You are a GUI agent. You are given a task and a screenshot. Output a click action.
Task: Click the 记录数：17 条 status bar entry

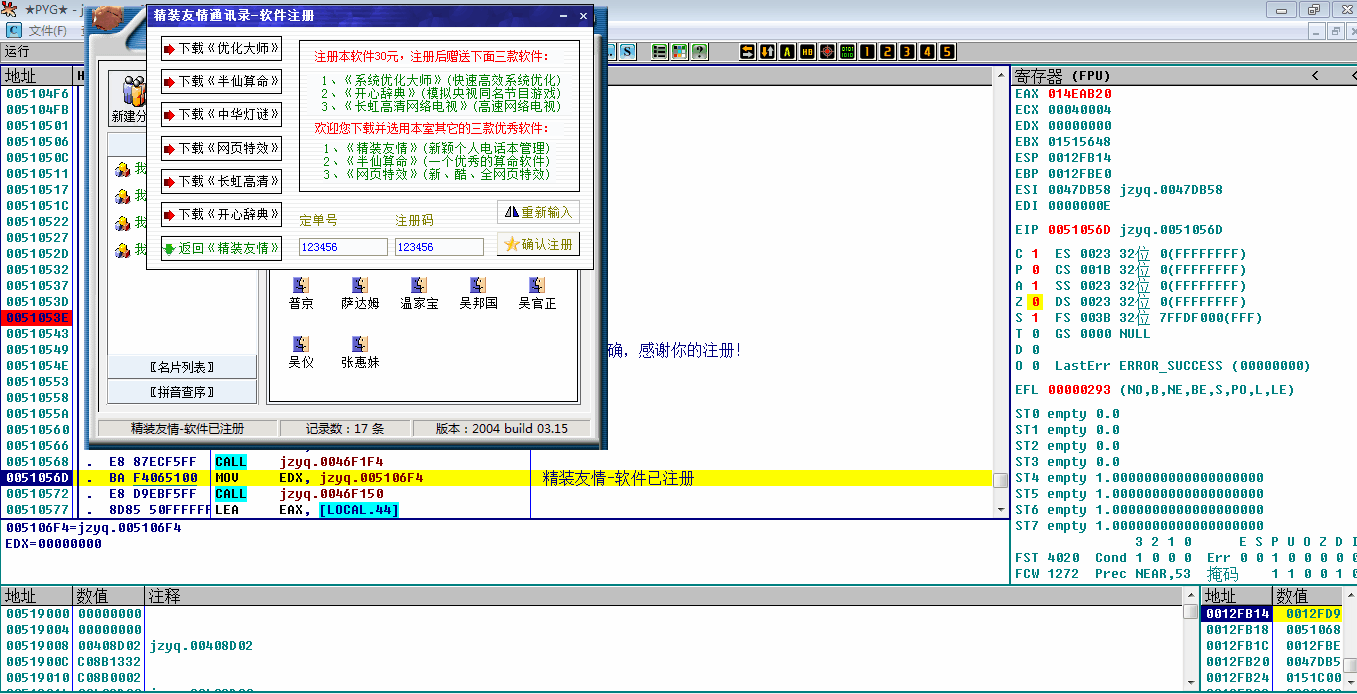click(344, 428)
